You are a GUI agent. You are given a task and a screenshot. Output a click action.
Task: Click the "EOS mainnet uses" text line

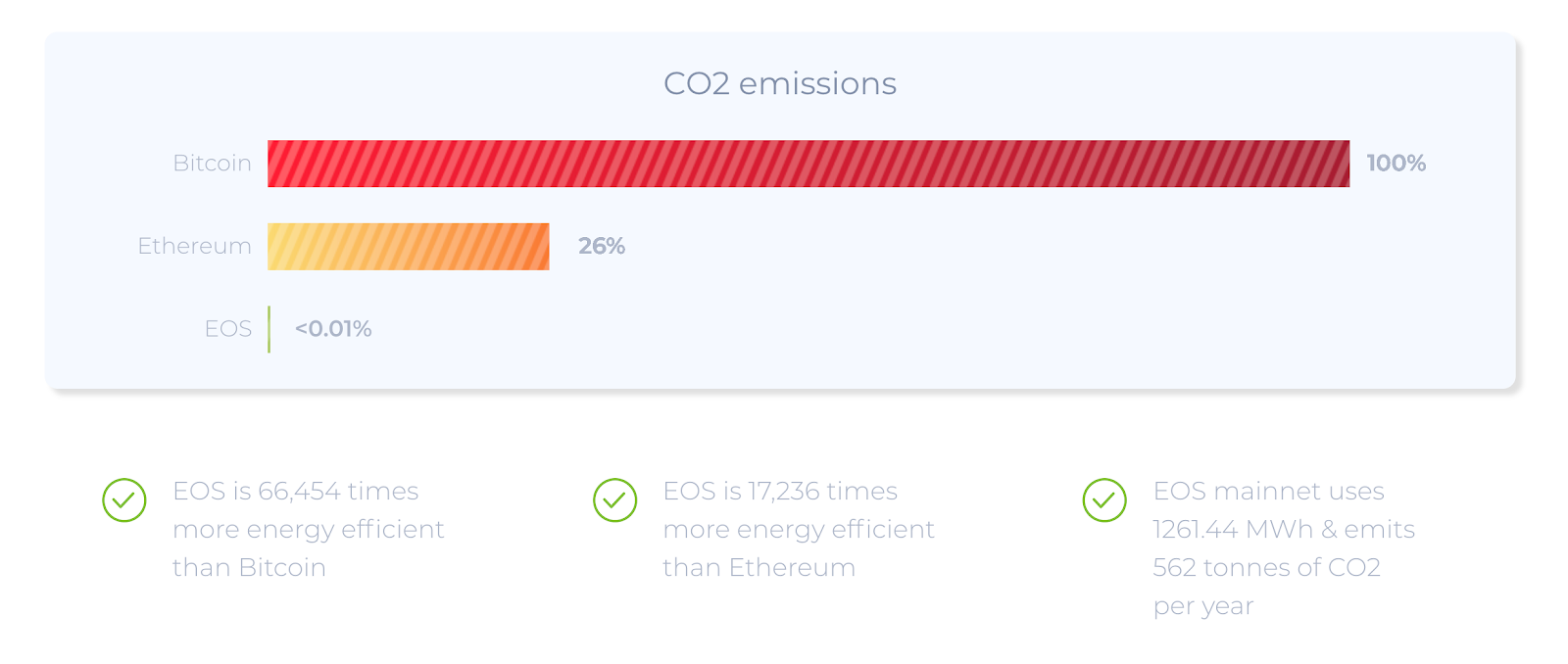1268,492
